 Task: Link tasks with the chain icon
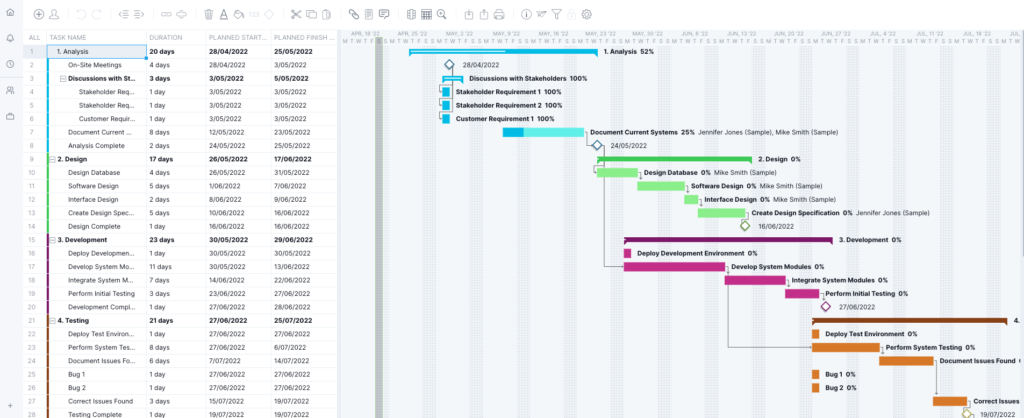(166, 15)
